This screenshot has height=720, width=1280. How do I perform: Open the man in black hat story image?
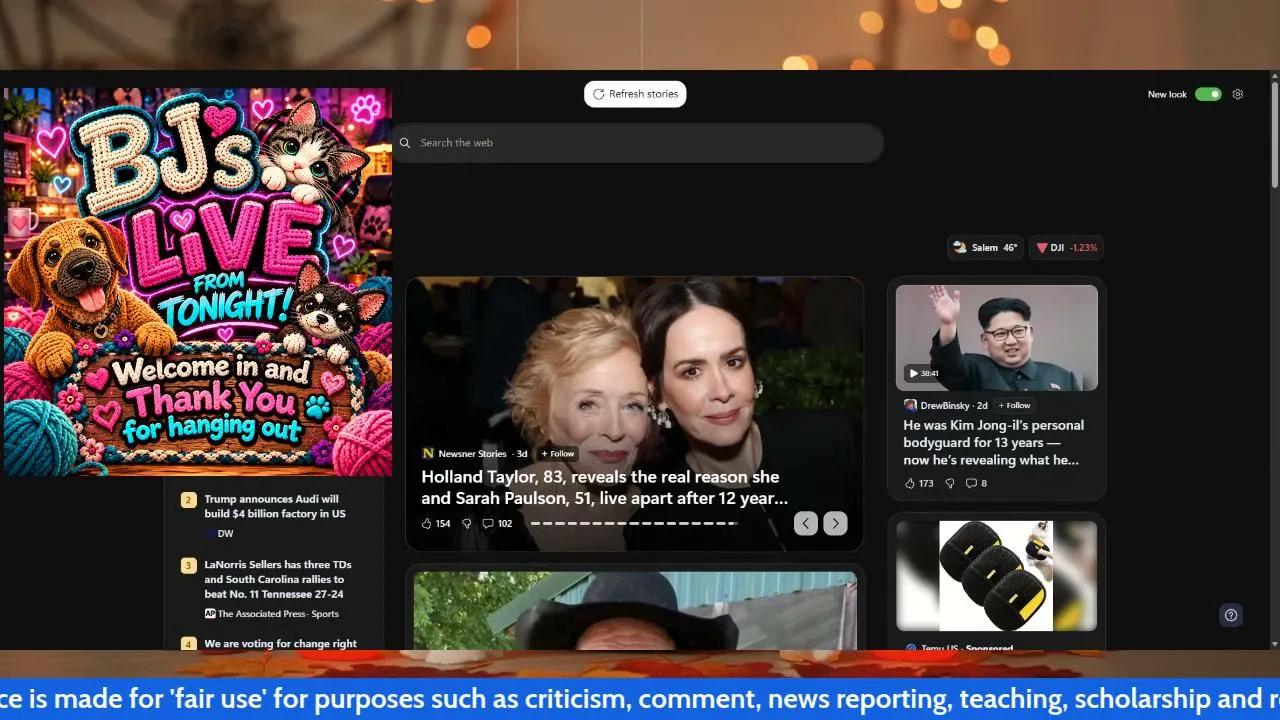coord(635,610)
